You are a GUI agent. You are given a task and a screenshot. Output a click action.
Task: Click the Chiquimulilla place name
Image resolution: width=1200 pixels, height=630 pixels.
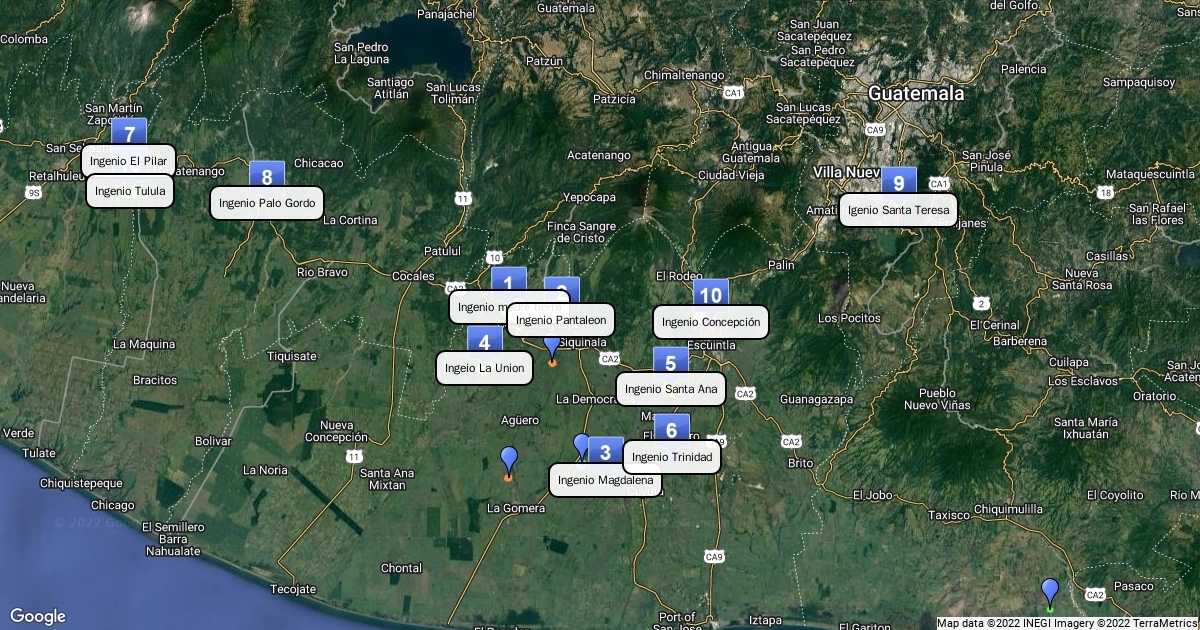click(x=1009, y=508)
